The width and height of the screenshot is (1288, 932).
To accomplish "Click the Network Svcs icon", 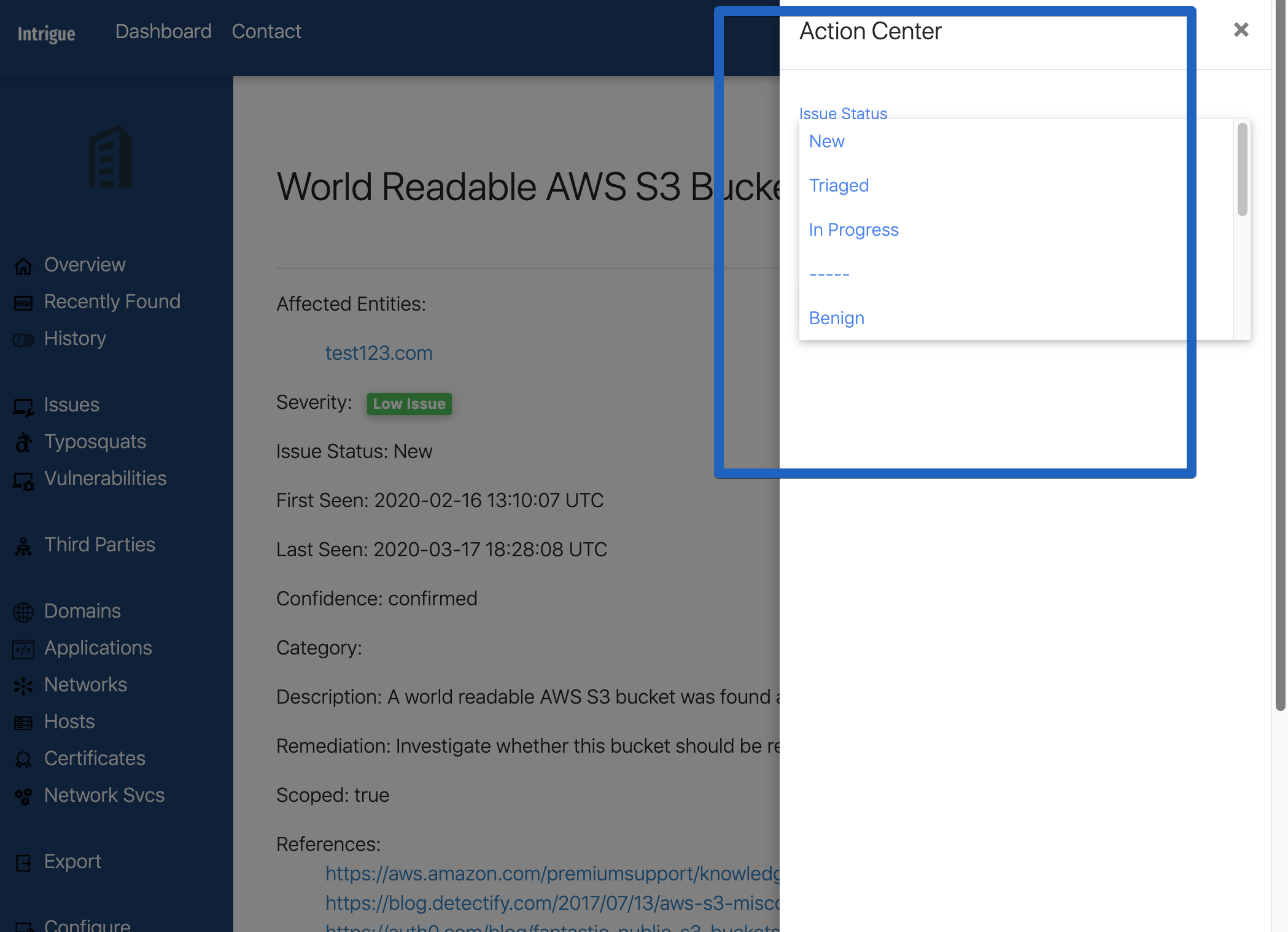I will (x=23, y=796).
